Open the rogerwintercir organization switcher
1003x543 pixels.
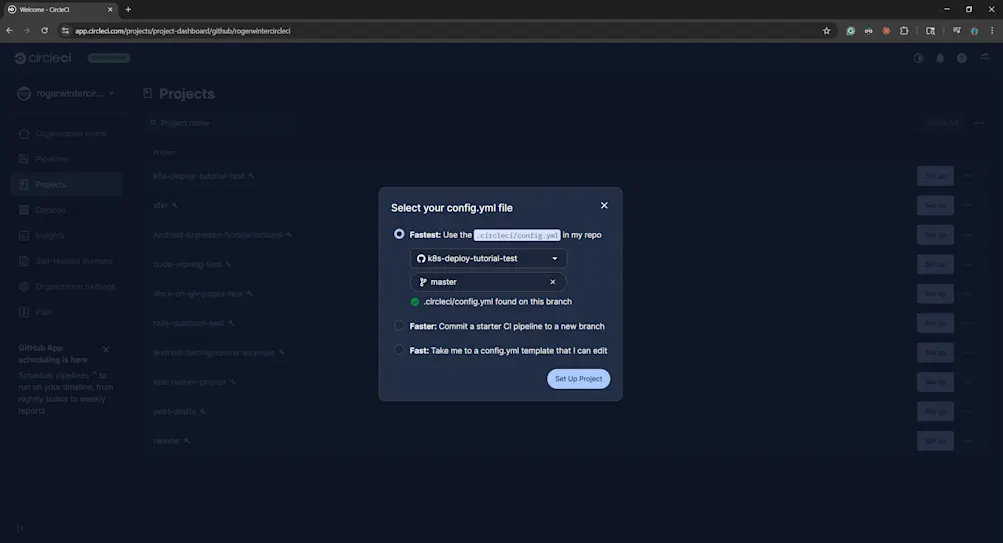click(66, 93)
